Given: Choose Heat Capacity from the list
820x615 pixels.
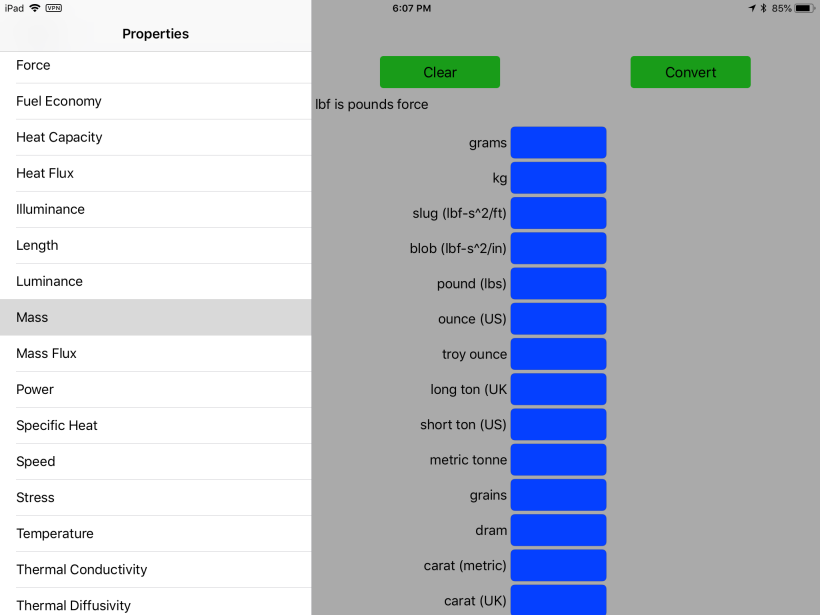Looking at the screenshot, I should pos(155,138).
